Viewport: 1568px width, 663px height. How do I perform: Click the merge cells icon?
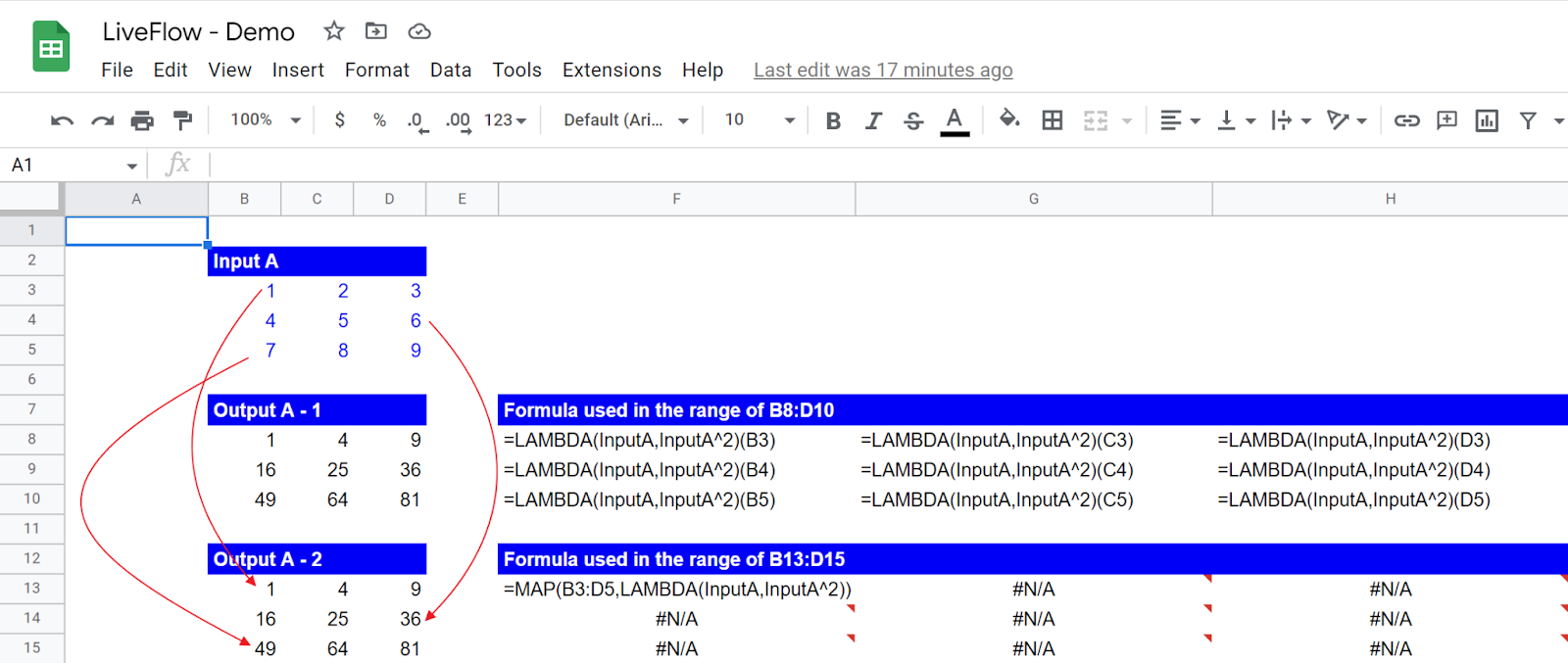pyautogui.click(x=1096, y=120)
